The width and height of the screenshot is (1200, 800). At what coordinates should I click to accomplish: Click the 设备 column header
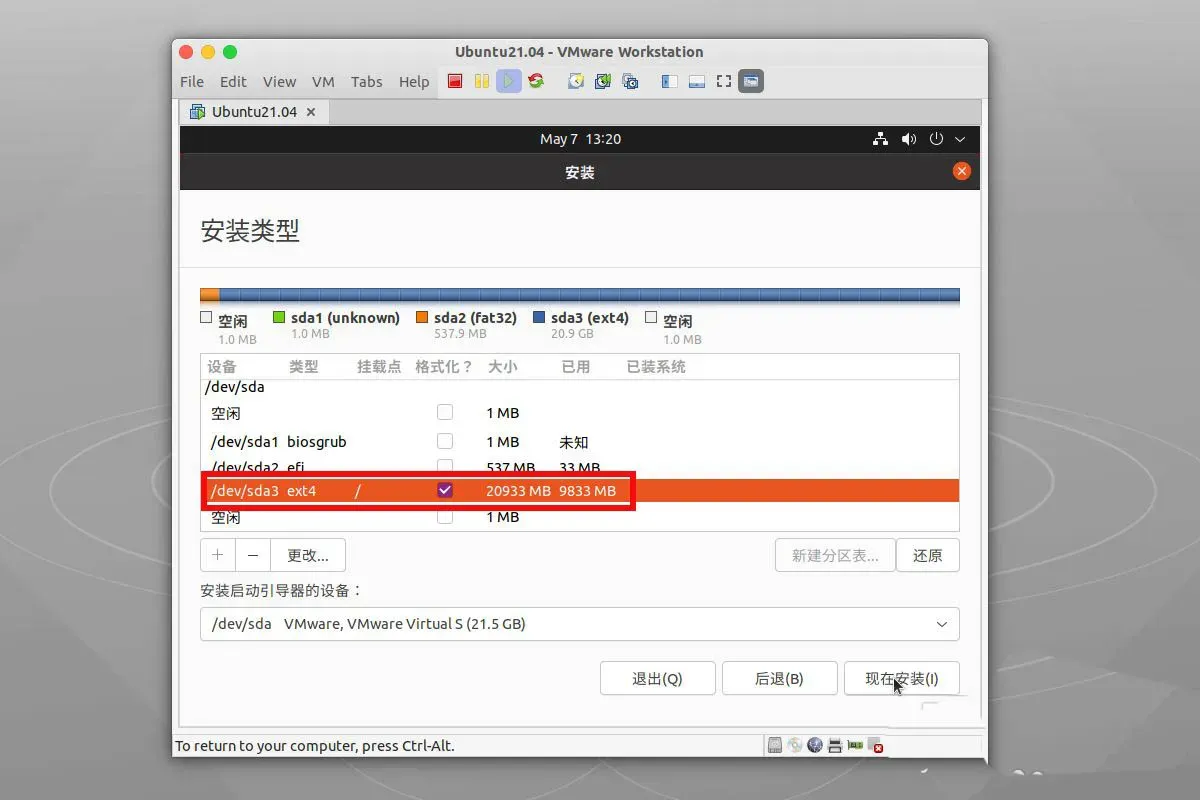tap(221, 367)
